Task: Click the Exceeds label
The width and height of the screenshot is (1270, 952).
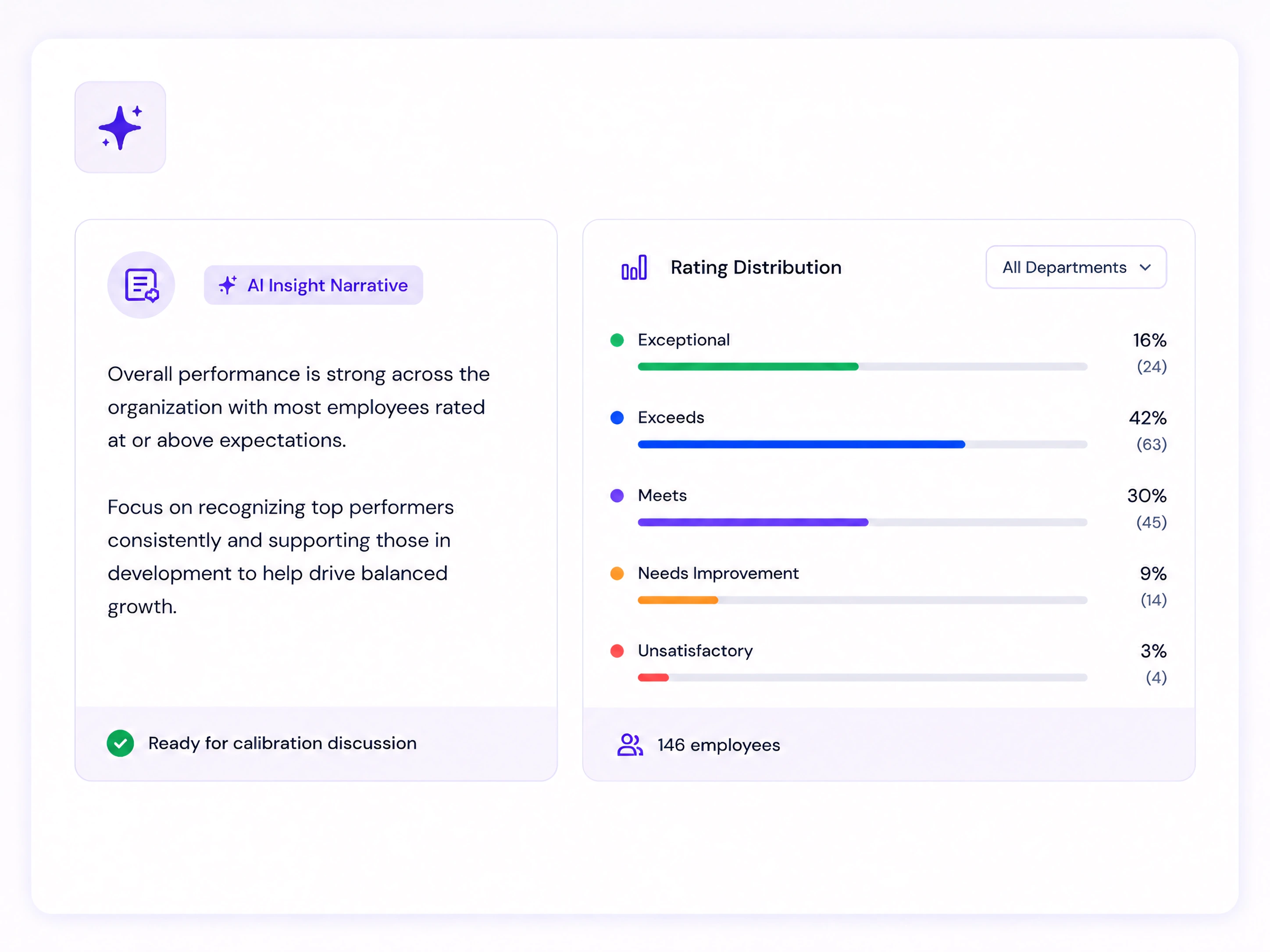Action: [671, 418]
